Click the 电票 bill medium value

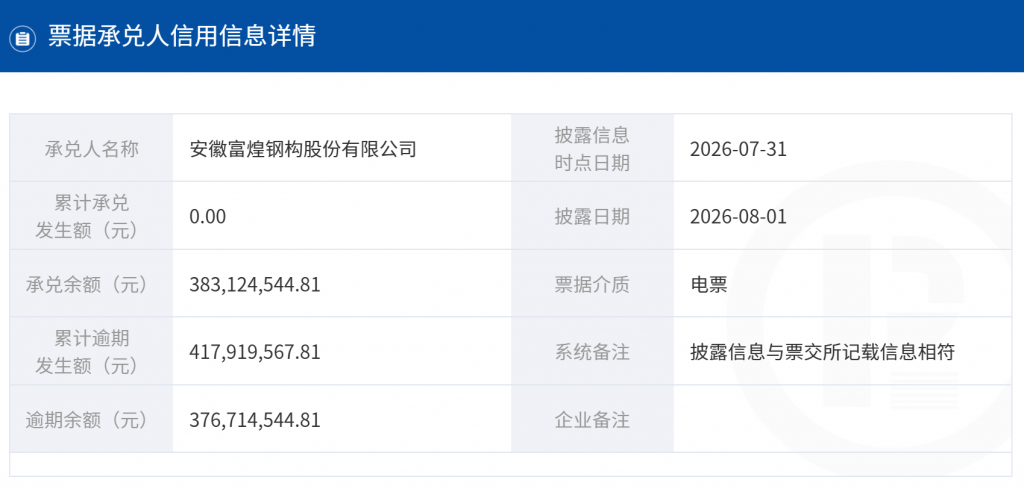pos(709,285)
